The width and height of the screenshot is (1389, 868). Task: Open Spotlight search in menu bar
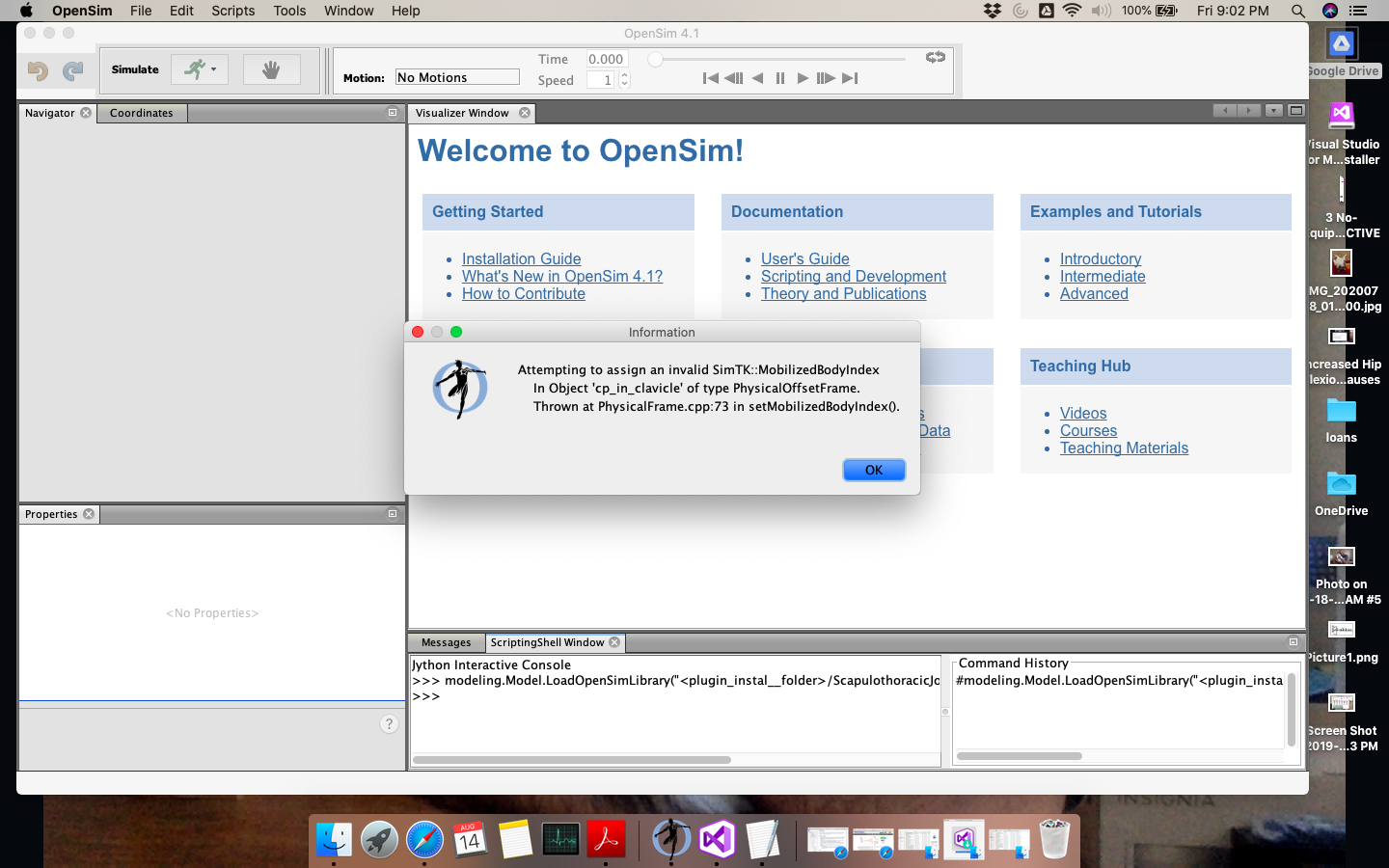pos(1298,11)
